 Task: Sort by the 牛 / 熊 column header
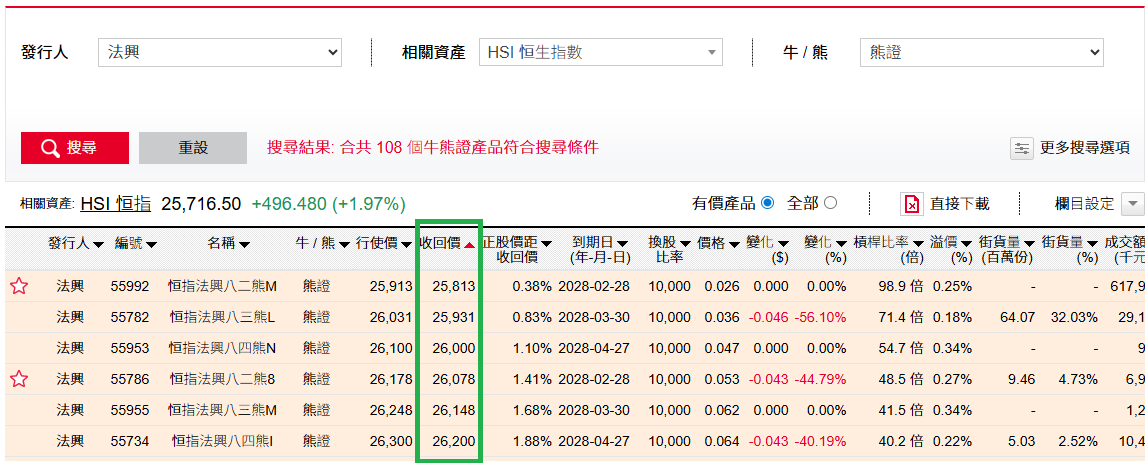322,244
